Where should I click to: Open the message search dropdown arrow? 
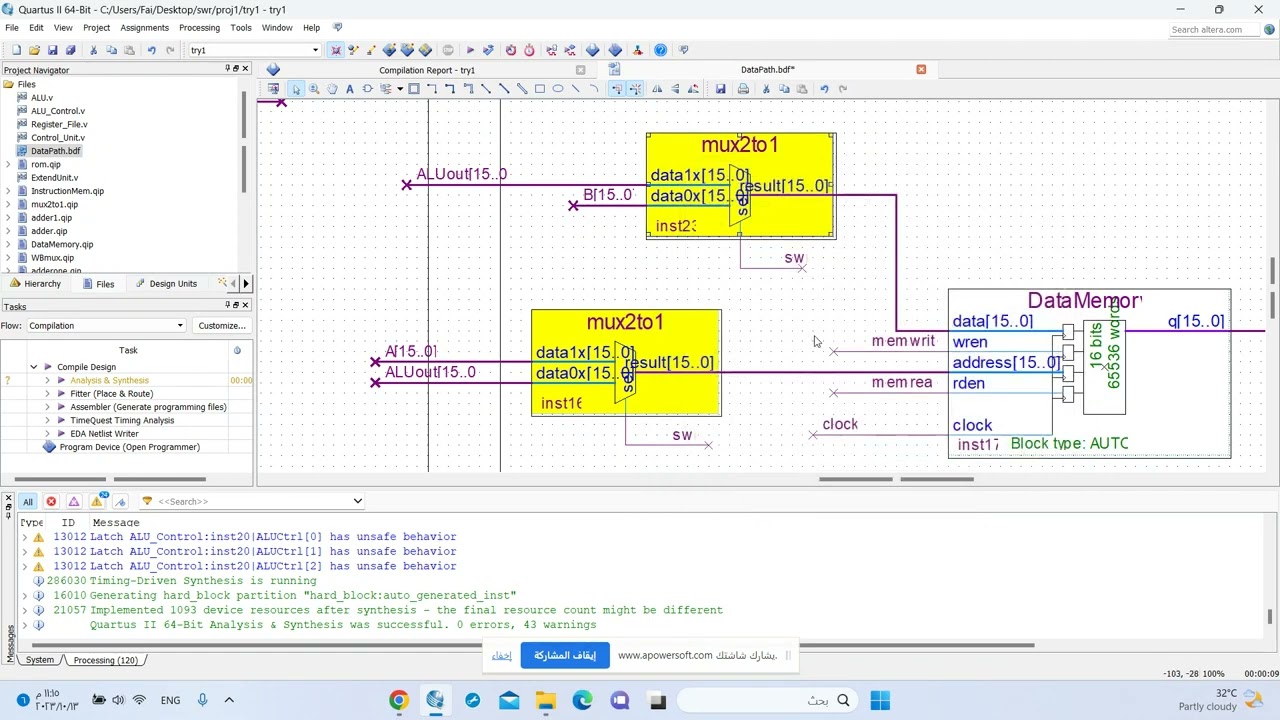click(x=357, y=502)
